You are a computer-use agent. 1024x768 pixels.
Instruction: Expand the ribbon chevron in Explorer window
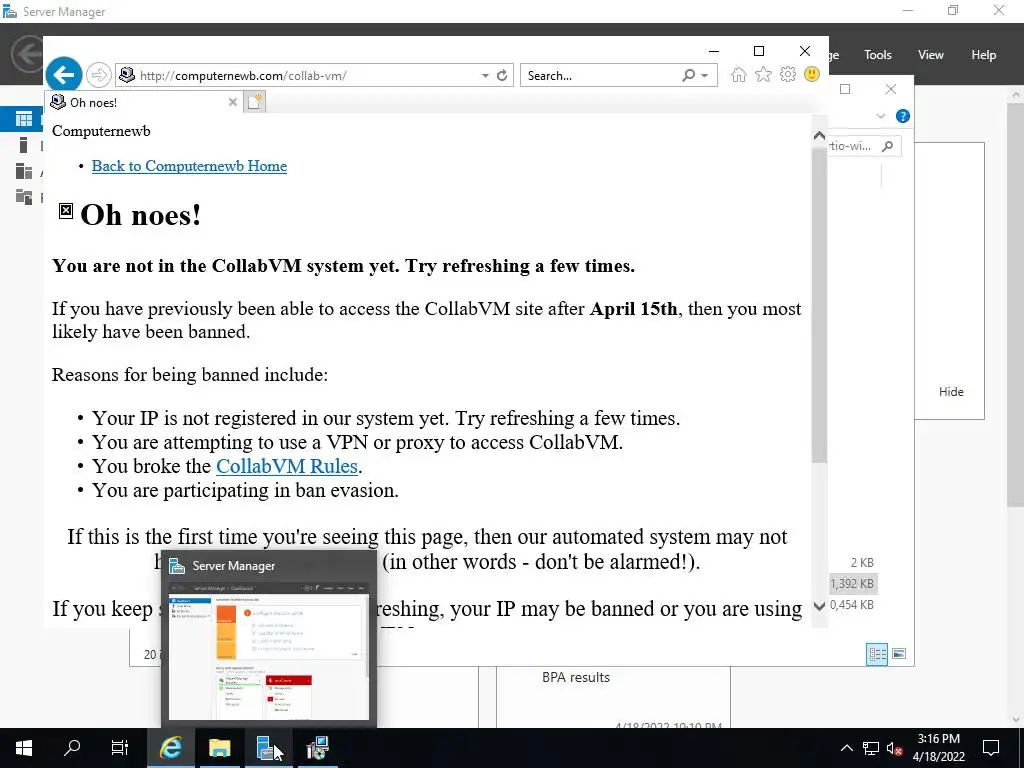point(880,116)
